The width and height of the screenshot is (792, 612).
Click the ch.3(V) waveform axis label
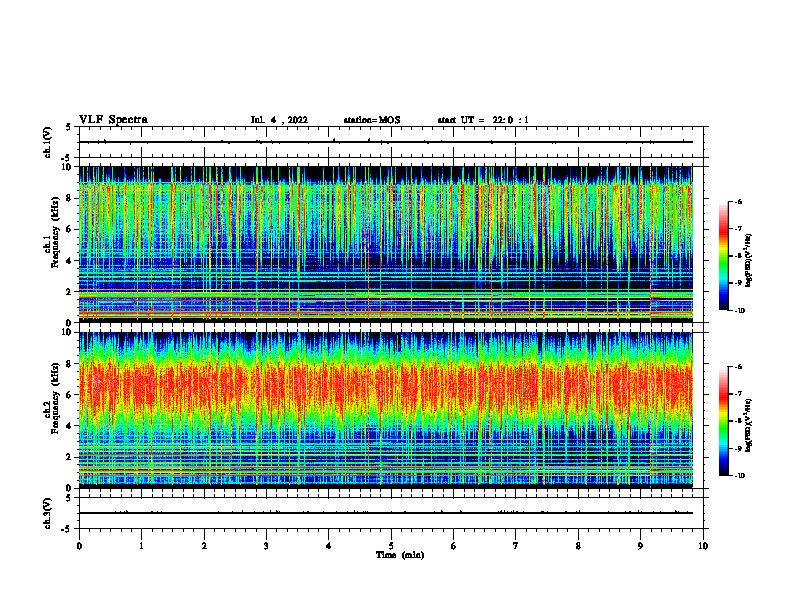coord(48,513)
